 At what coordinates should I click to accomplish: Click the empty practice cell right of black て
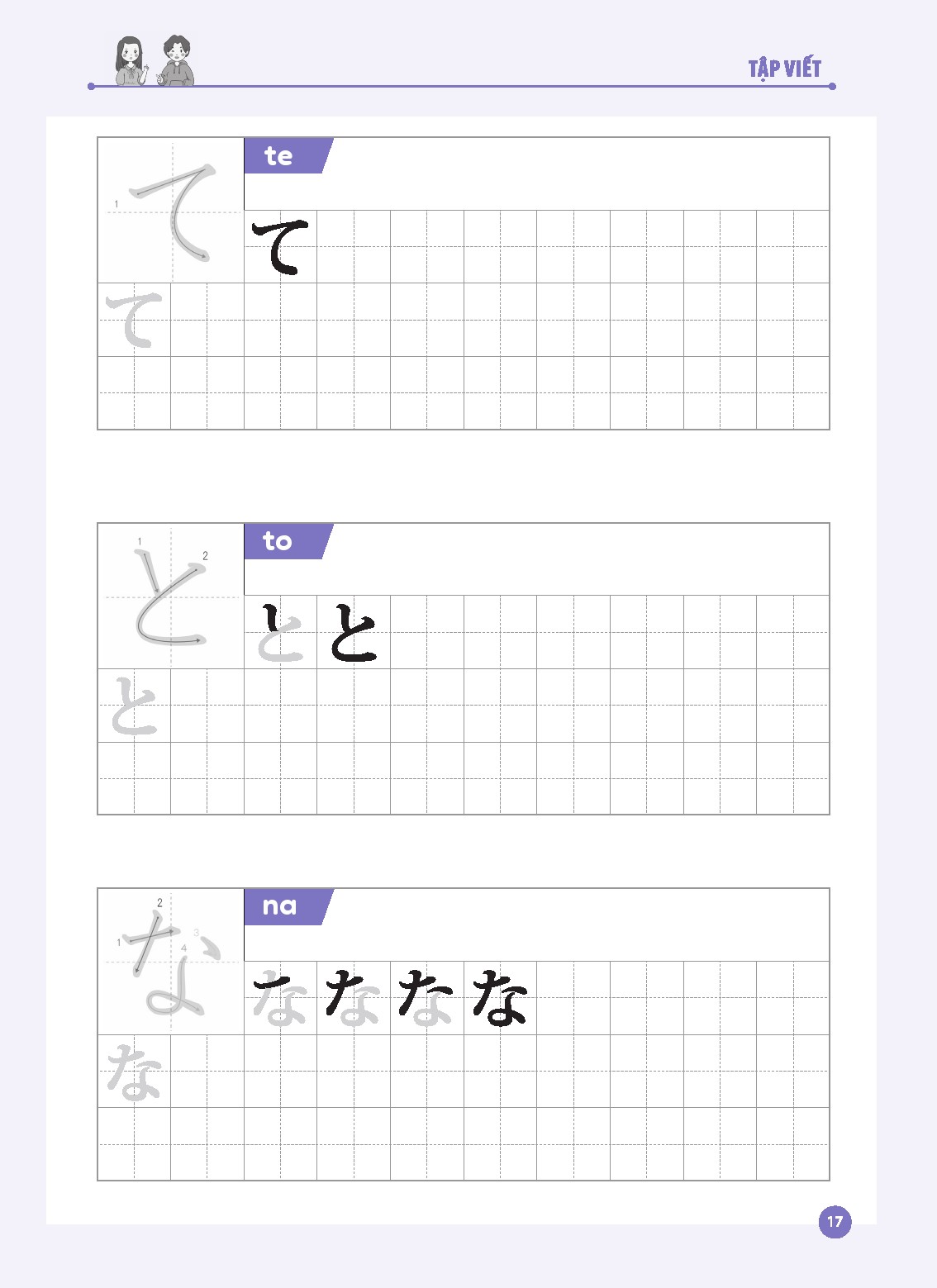pos(354,247)
